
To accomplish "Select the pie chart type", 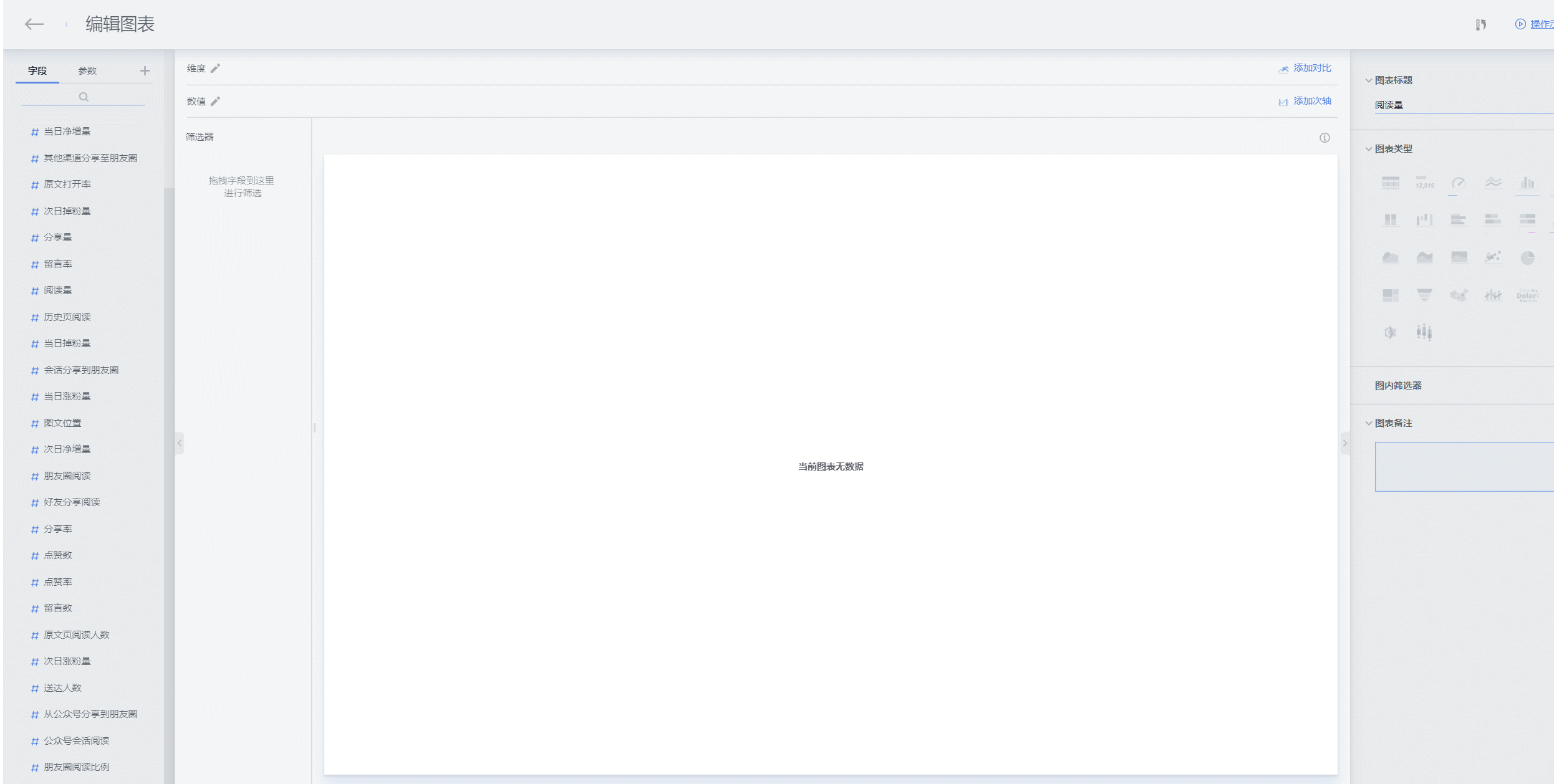I will (x=1527, y=257).
